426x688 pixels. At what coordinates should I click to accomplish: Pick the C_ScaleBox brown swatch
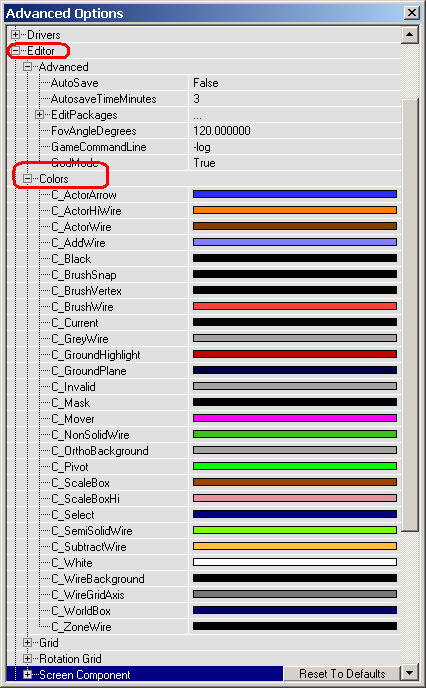pos(295,482)
